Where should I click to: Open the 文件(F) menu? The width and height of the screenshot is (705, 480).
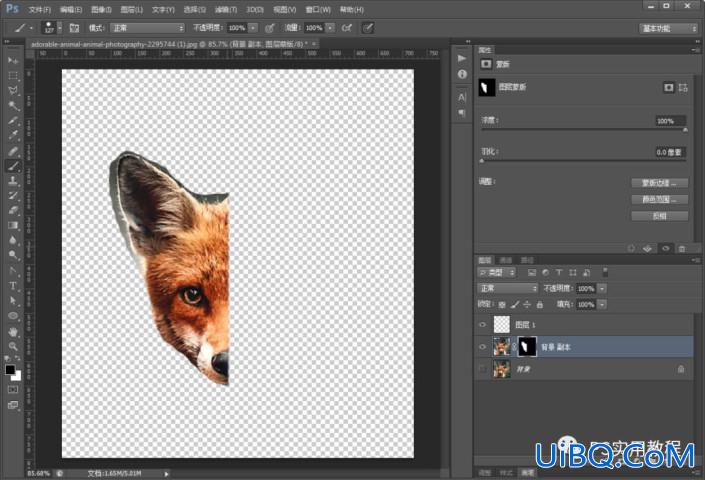(40, 9)
